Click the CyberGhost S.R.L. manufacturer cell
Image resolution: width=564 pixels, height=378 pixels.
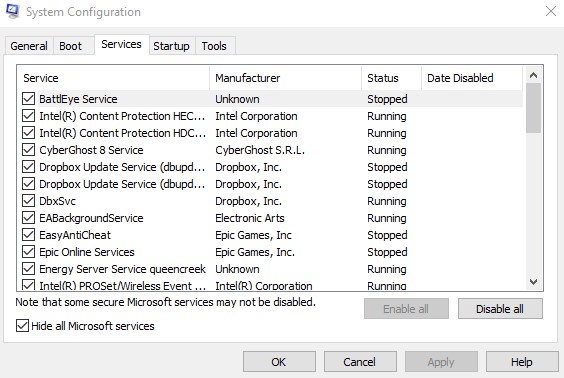pos(260,150)
